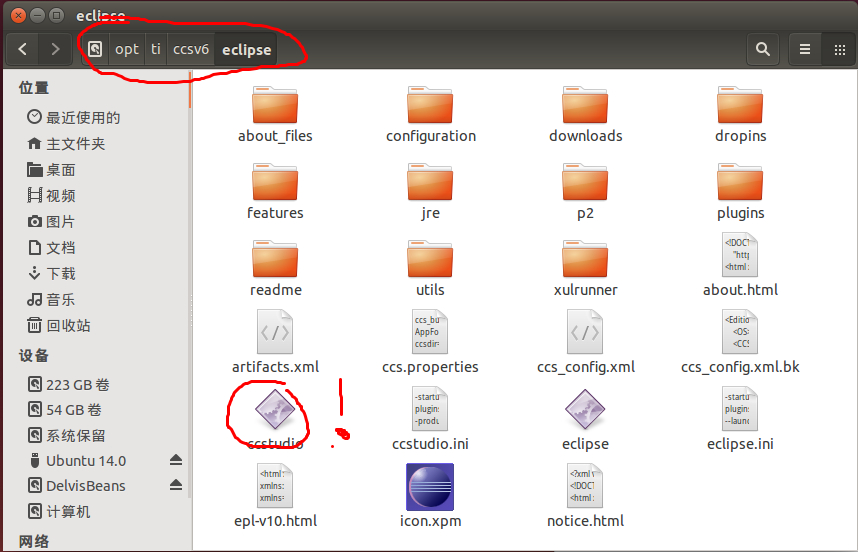858x552 pixels.
Task: Open the 54 GB volume
Action: [65, 410]
